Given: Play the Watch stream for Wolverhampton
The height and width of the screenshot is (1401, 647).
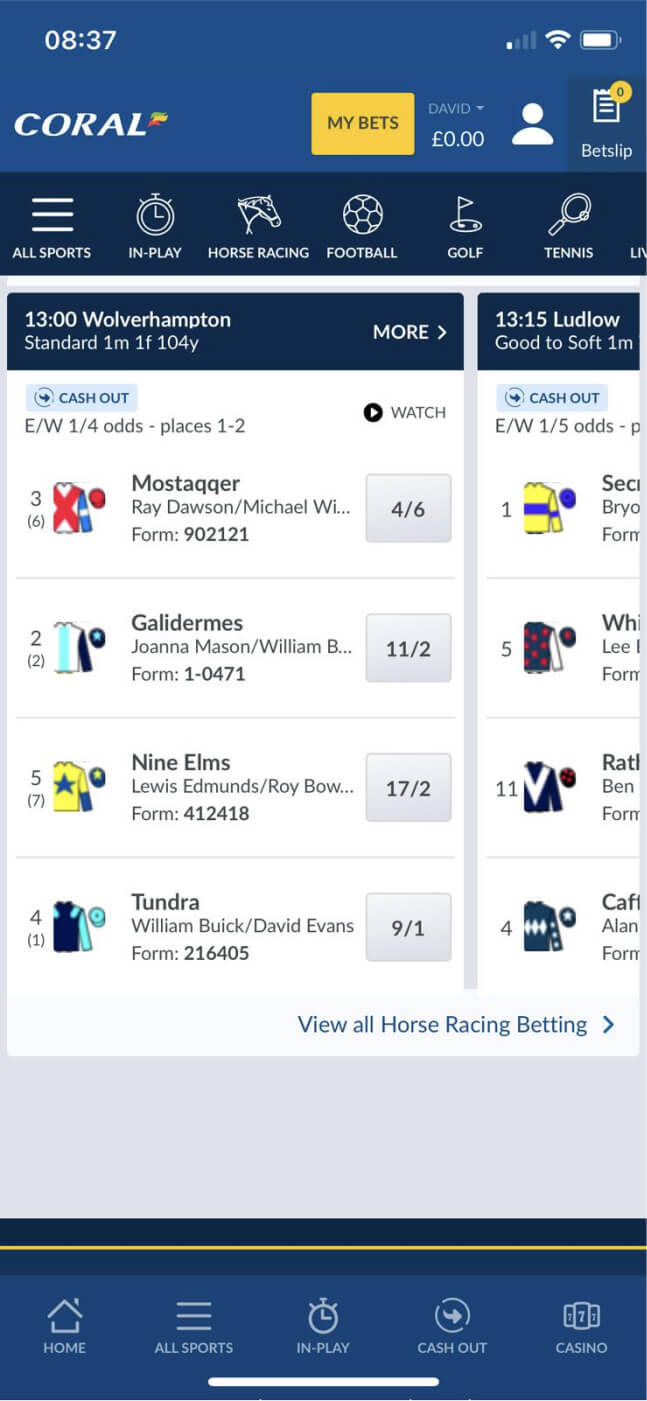Looking at the screenshot, I should click(x=404, y=412).
